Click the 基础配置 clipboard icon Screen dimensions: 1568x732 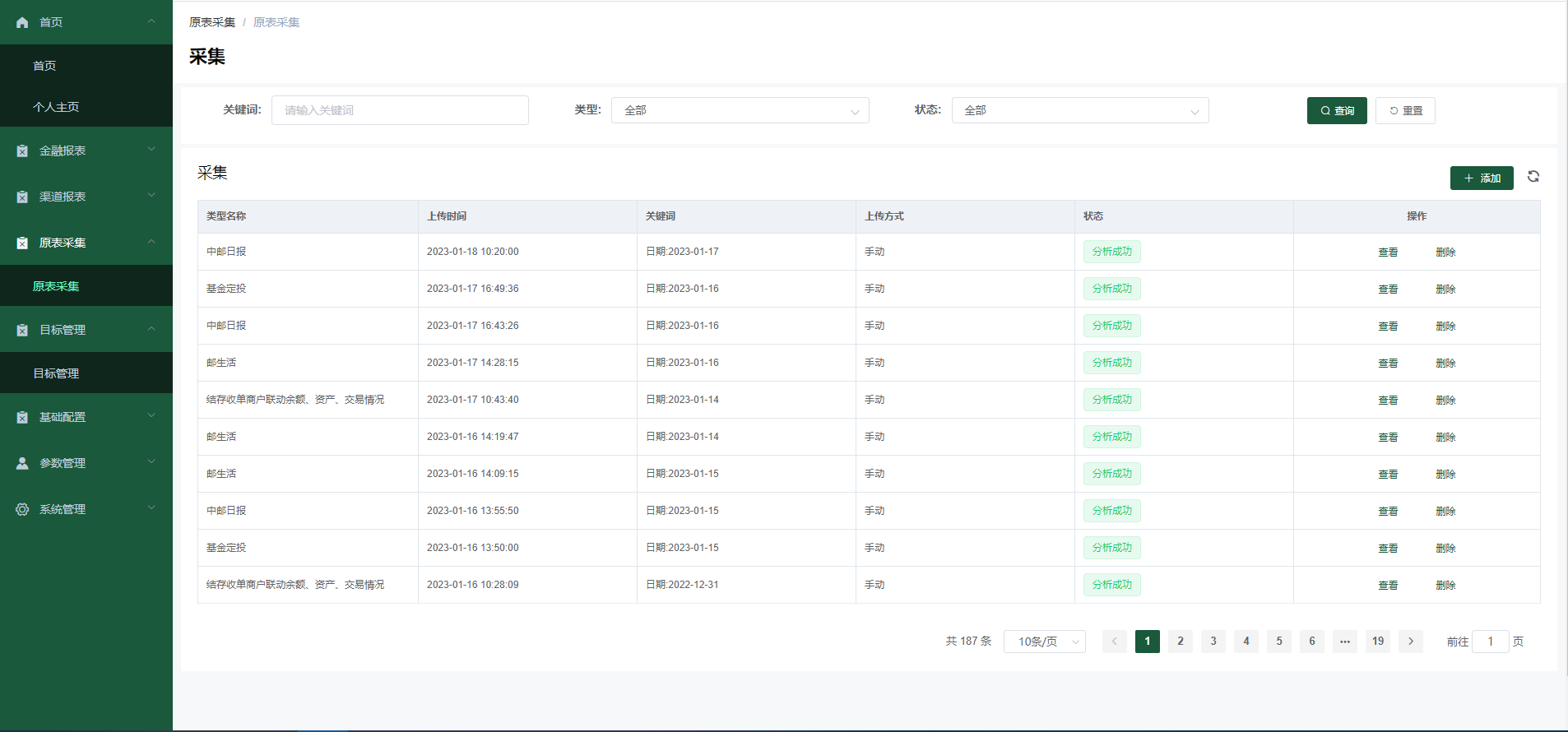(x=22, y=417)
